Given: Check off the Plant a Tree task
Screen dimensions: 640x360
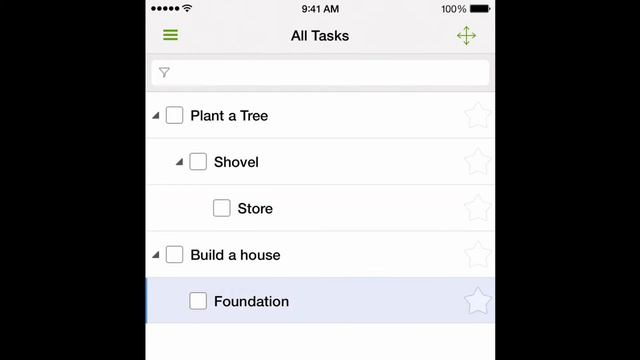Looking at the screenshot, I should coord(174,116).
